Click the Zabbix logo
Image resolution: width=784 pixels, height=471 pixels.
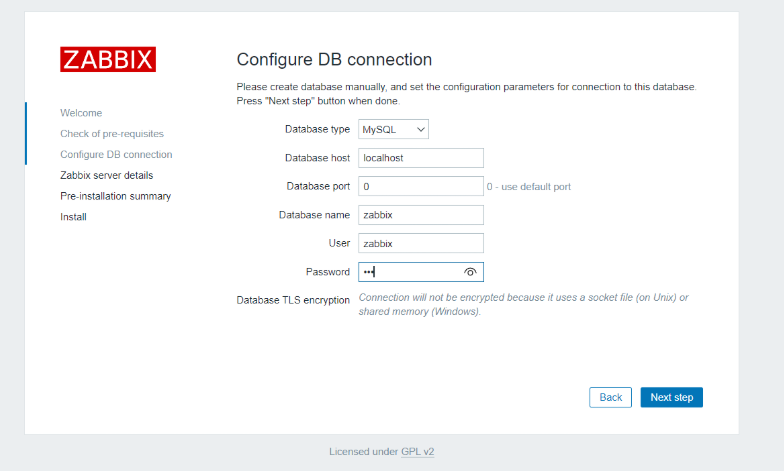(x=107, y=59)
